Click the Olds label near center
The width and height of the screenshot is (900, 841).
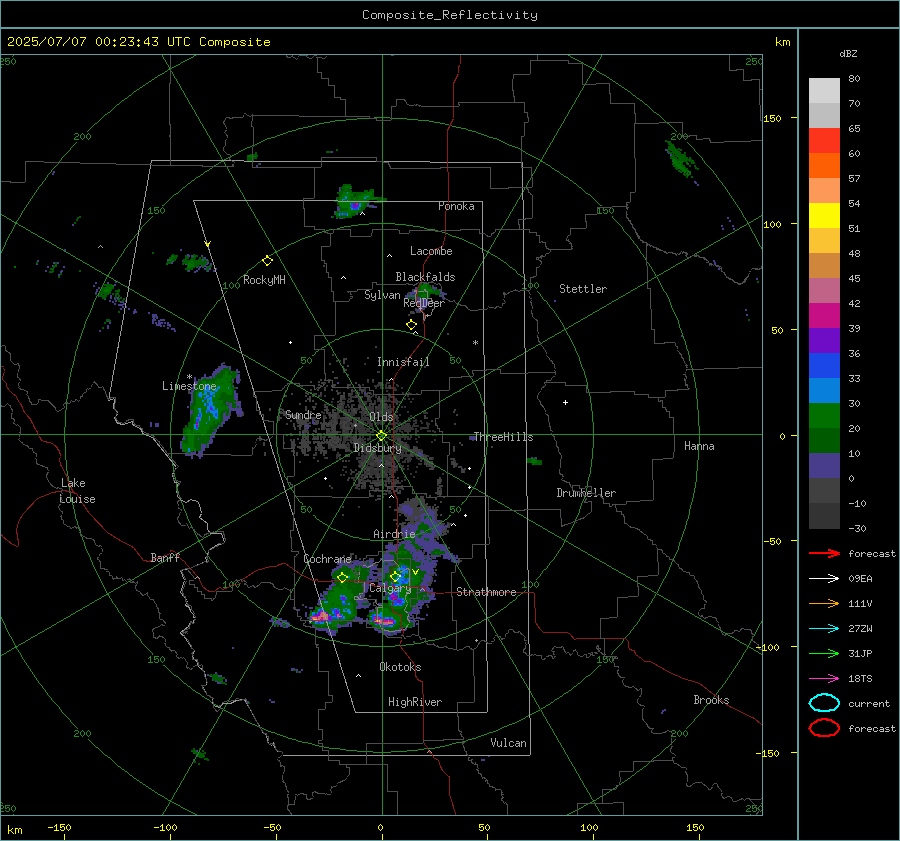(x=381, y=417)
